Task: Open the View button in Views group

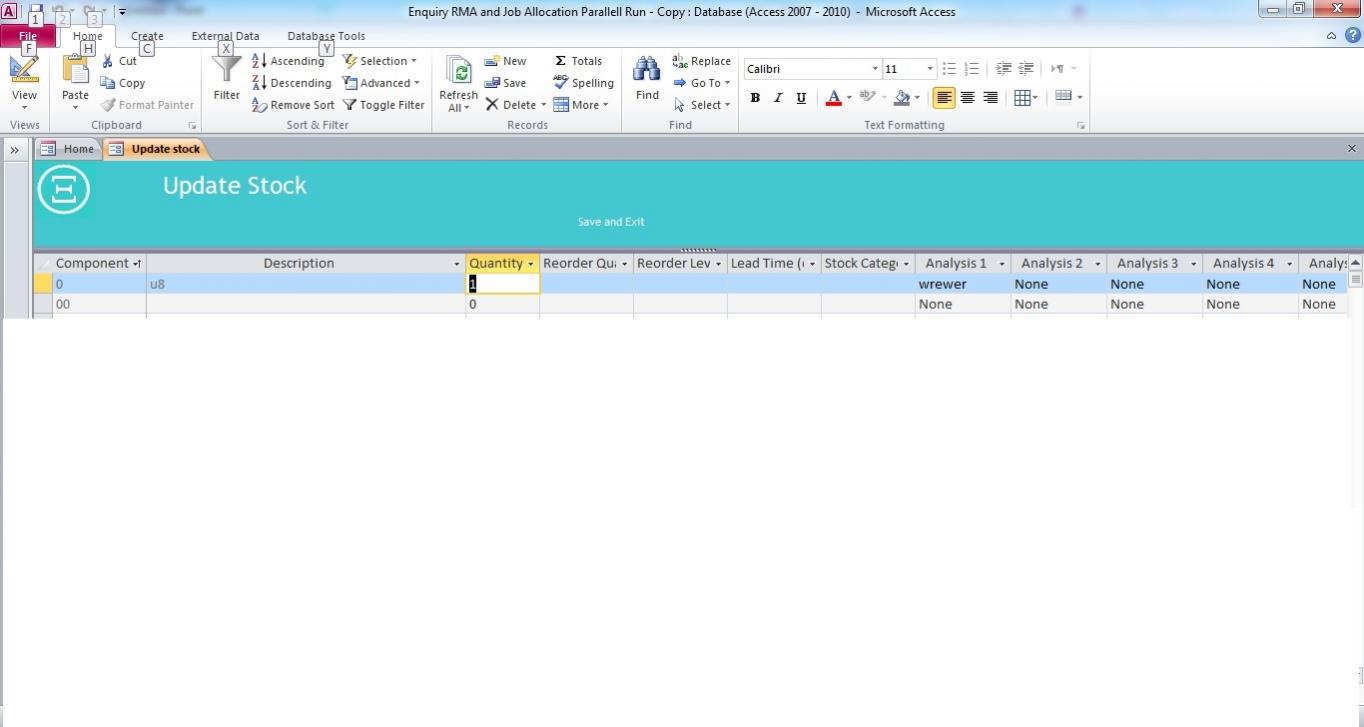Action: 24,83
